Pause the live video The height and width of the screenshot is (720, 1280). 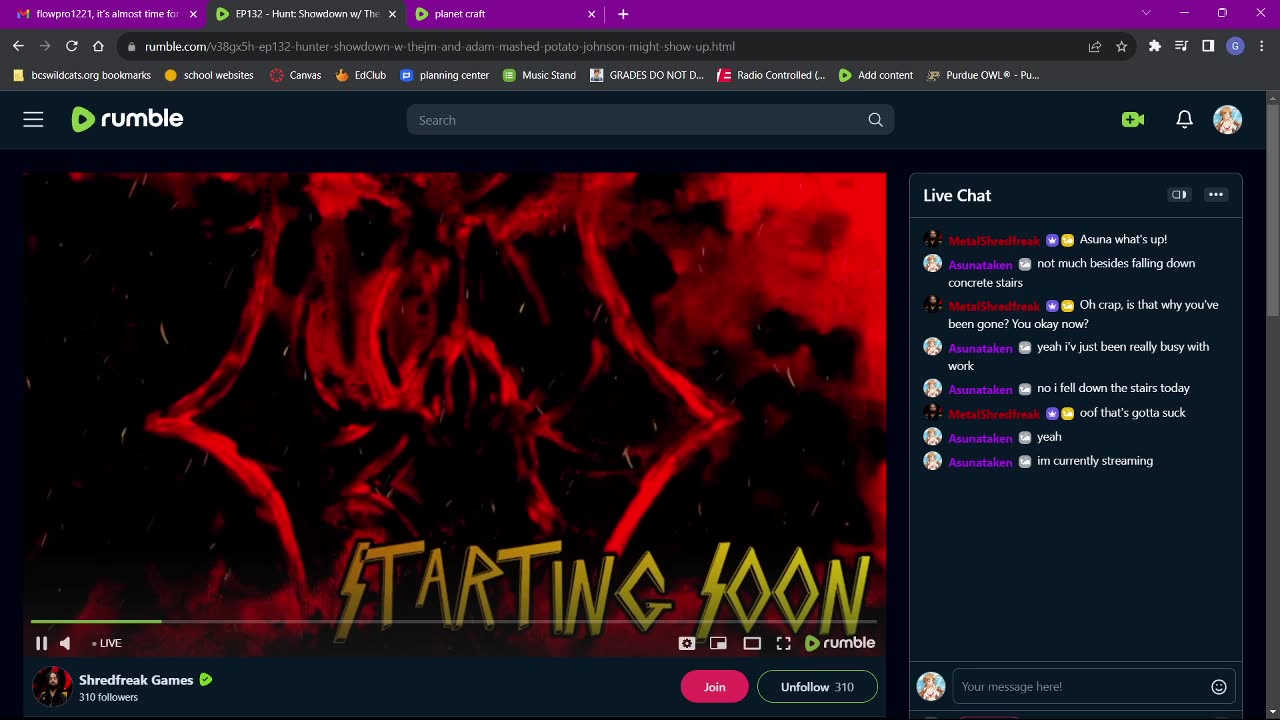tap(41, 643)
